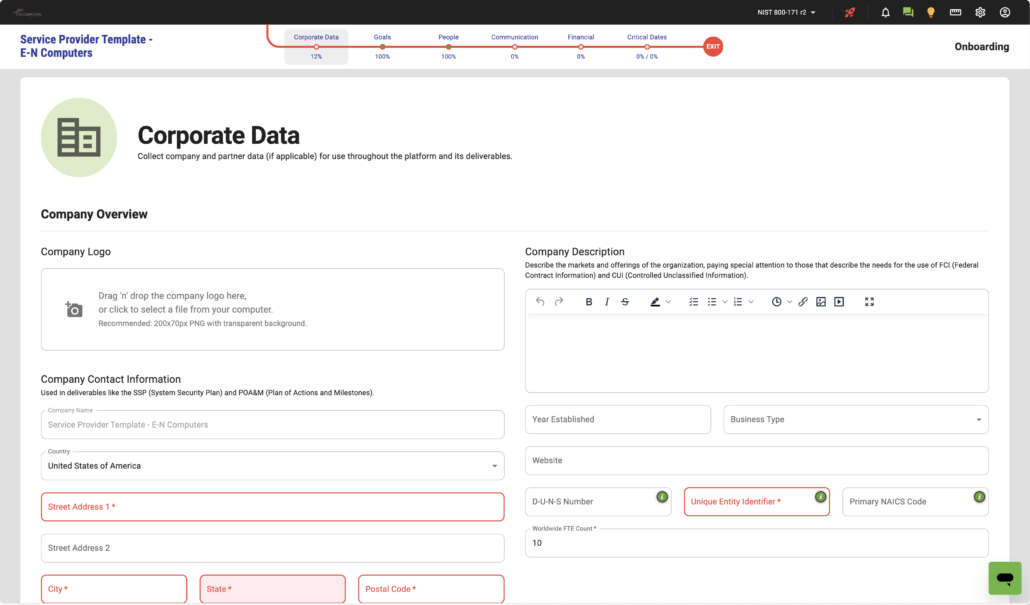Open the green chat messages icon
Screen dimensions: 1030x605
[908, 12]
